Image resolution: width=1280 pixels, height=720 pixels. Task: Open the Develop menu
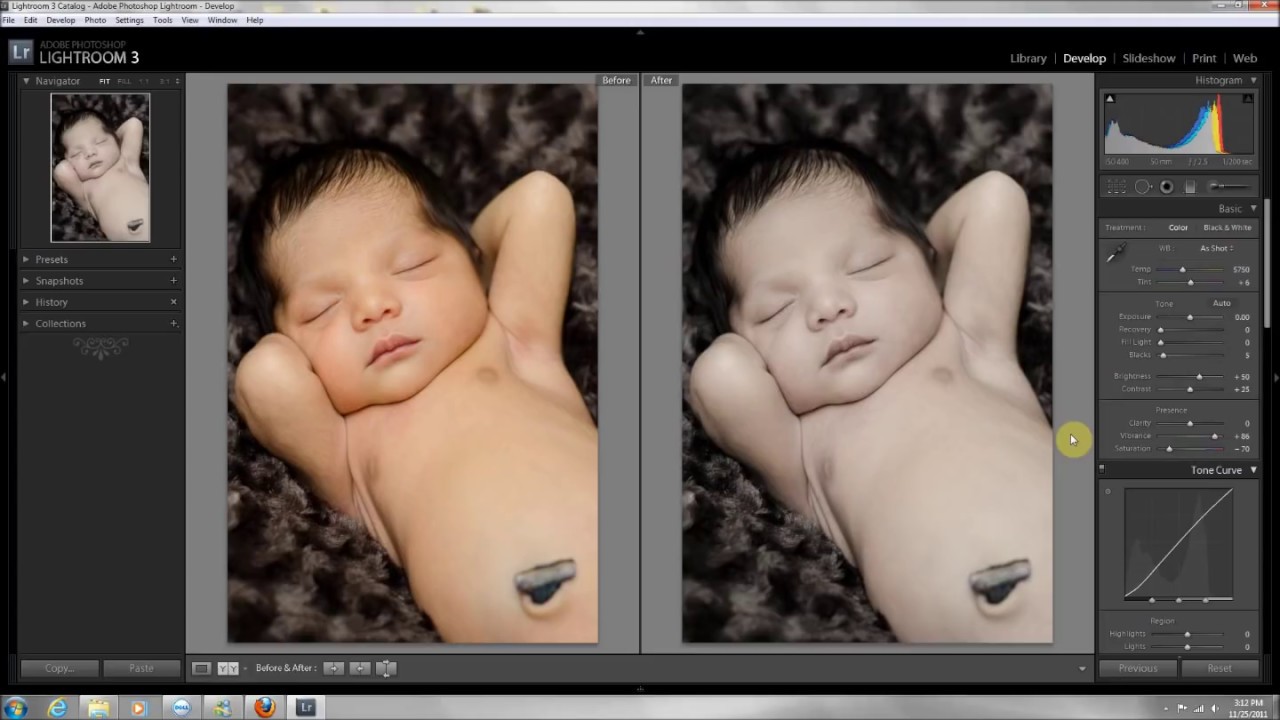tap(60, 20)
